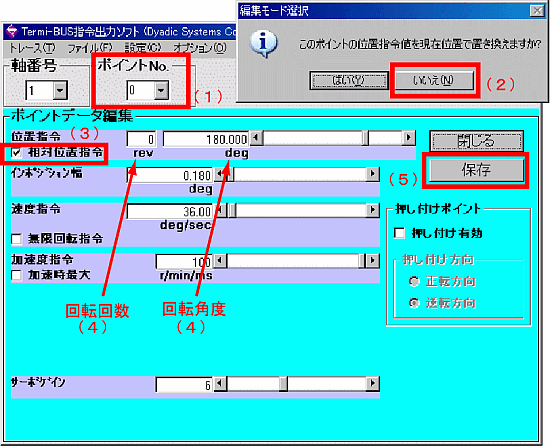Click the いいえ(N) button in dialog
Image resolution: width=550 pixels, height=446 pixels.
click(x=434, y=81)
